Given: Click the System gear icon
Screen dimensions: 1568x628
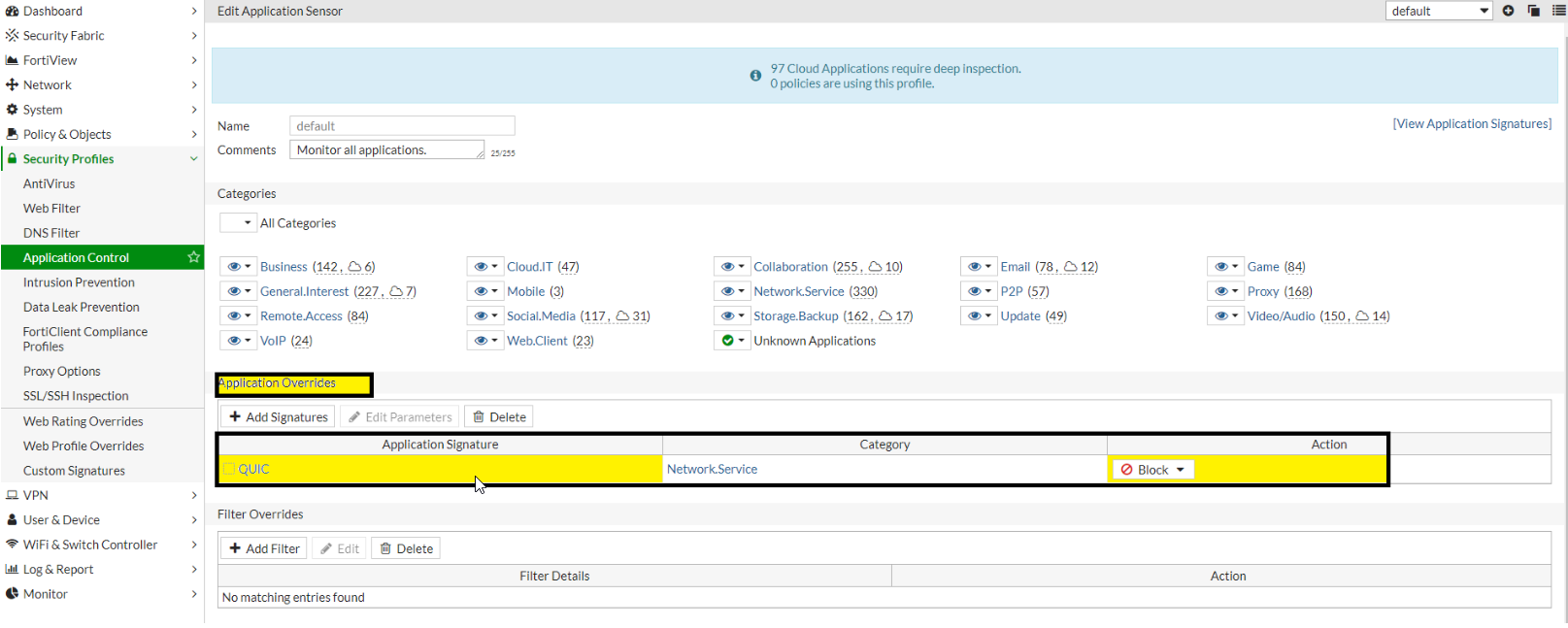Looking at the screenshot, I should tap(12, 110).
